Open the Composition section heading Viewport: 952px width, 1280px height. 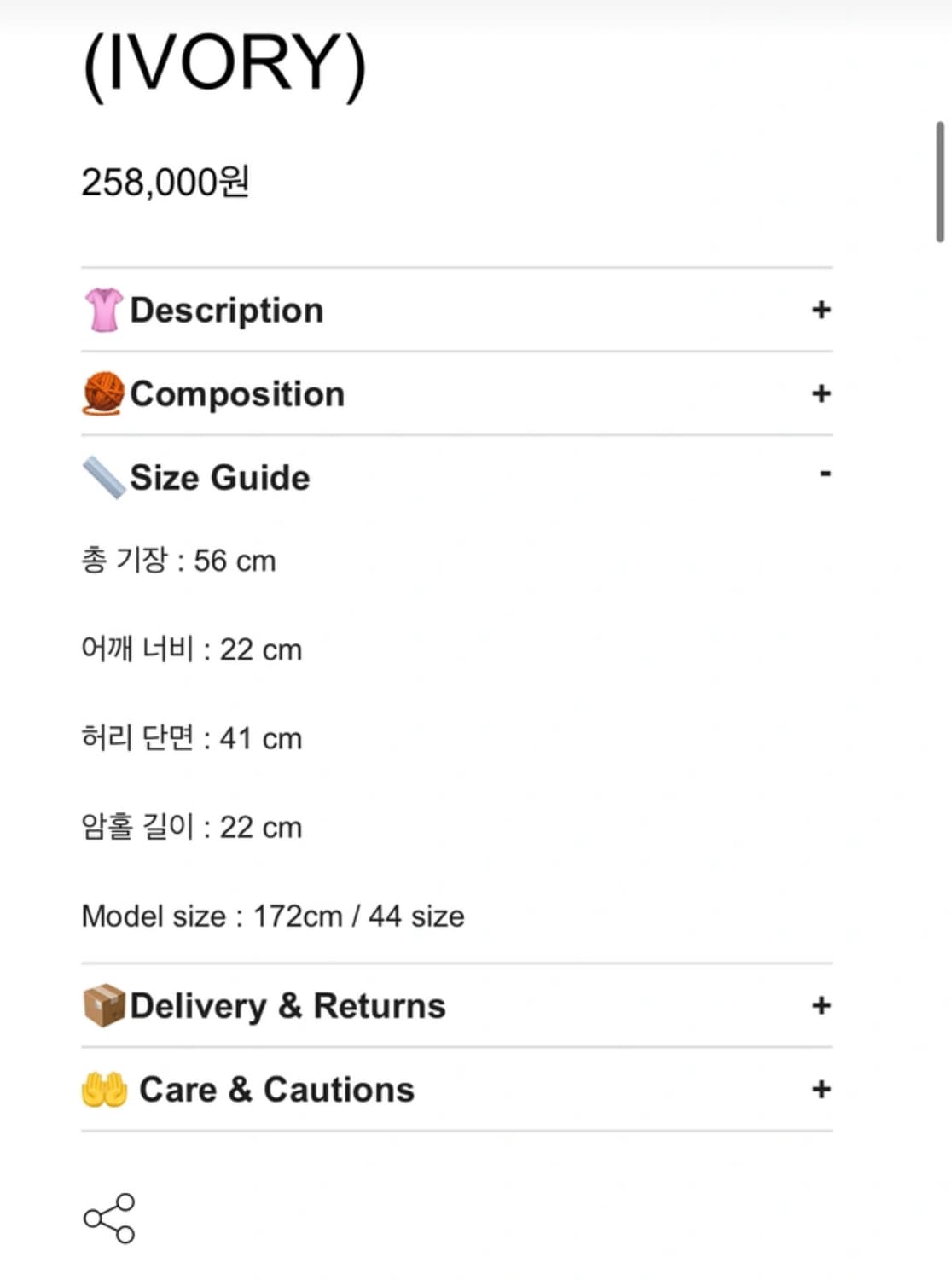click(237, 393)
